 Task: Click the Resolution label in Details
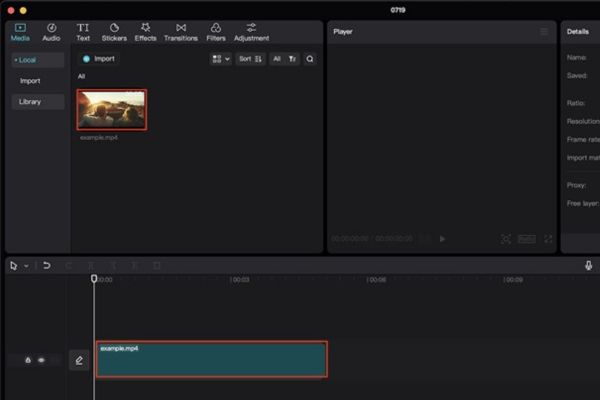[583, 121]
